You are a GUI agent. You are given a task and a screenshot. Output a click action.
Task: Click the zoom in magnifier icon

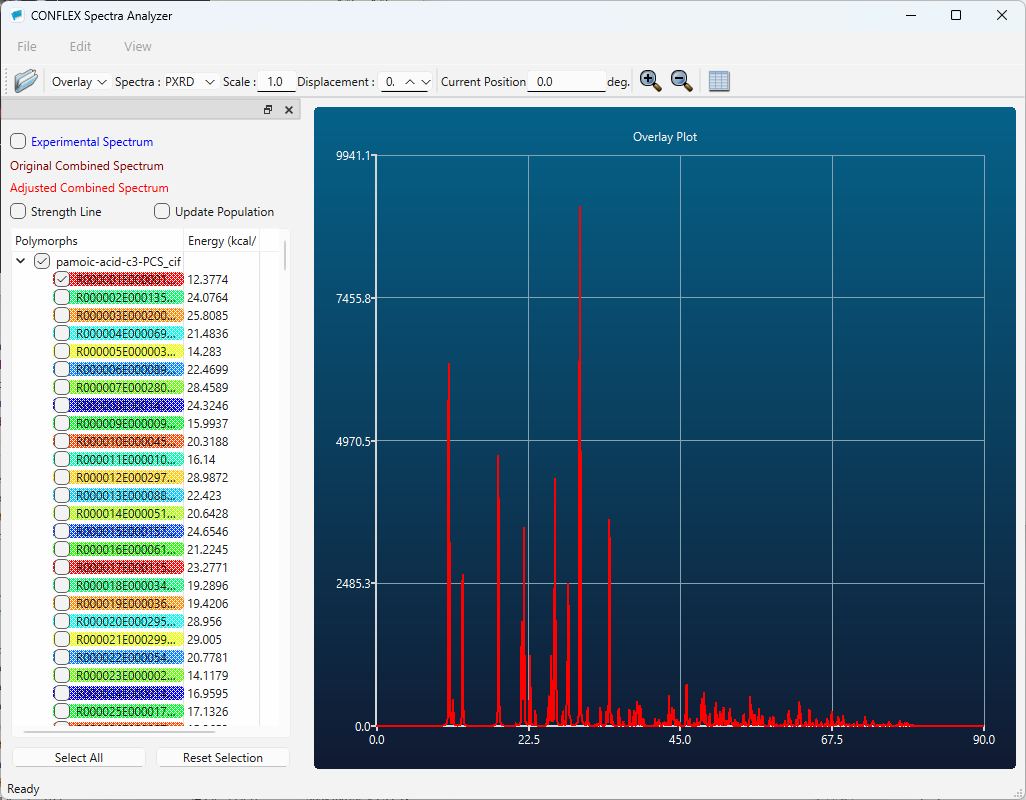pos(650,81)
